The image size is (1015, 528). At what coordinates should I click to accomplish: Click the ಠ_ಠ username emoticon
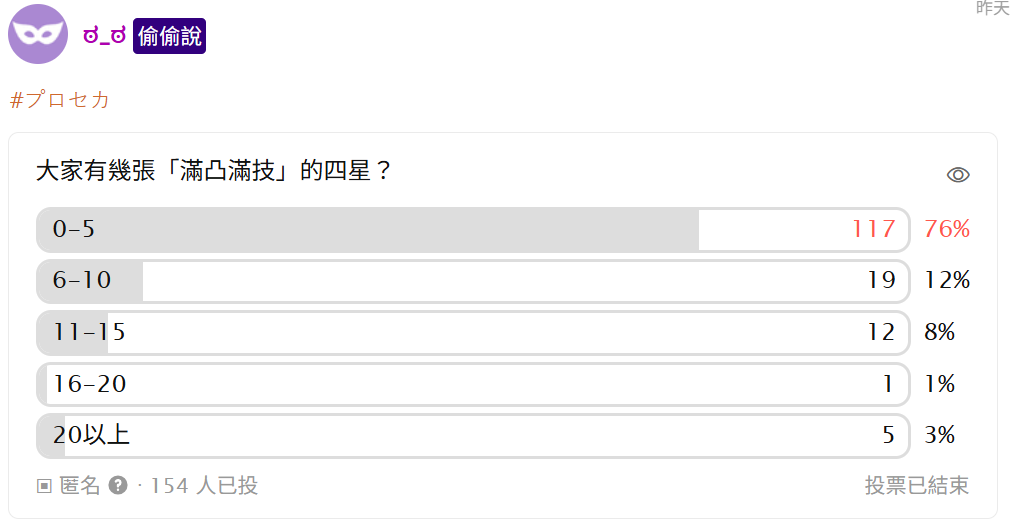click(104, 37)
